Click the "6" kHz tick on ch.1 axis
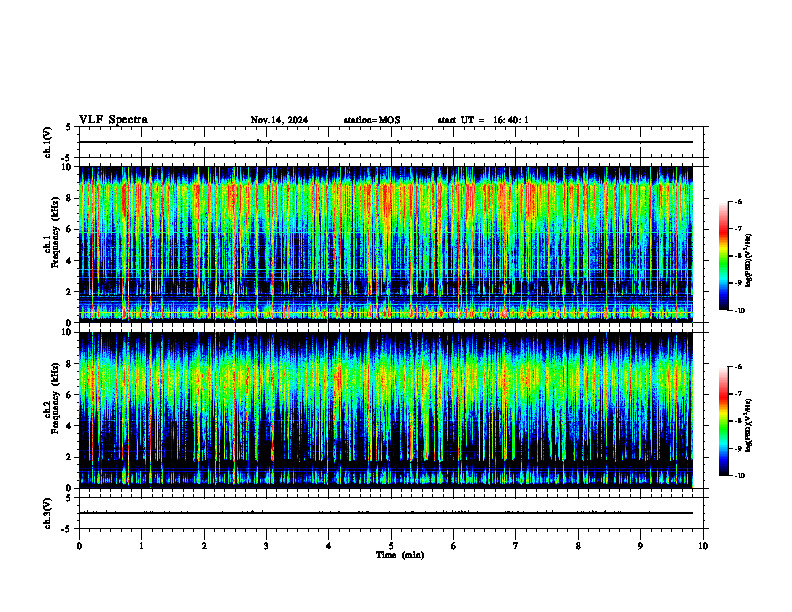The height and width of the screenshot is (612, 792). pyautogui.click(x=70, y=229)
